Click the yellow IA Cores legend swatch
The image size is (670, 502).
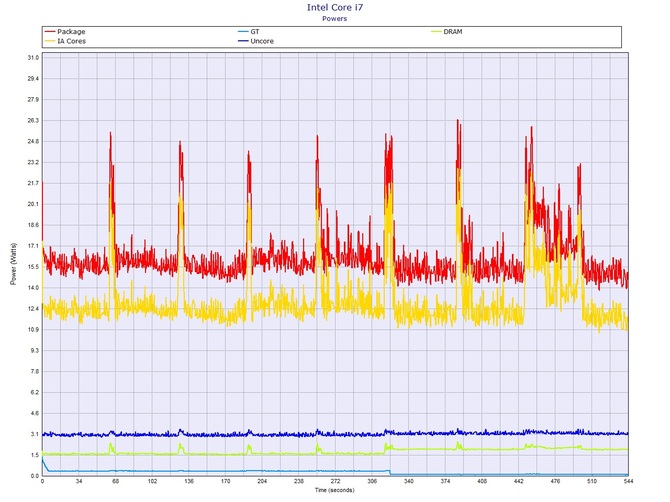tap(50, 41)
